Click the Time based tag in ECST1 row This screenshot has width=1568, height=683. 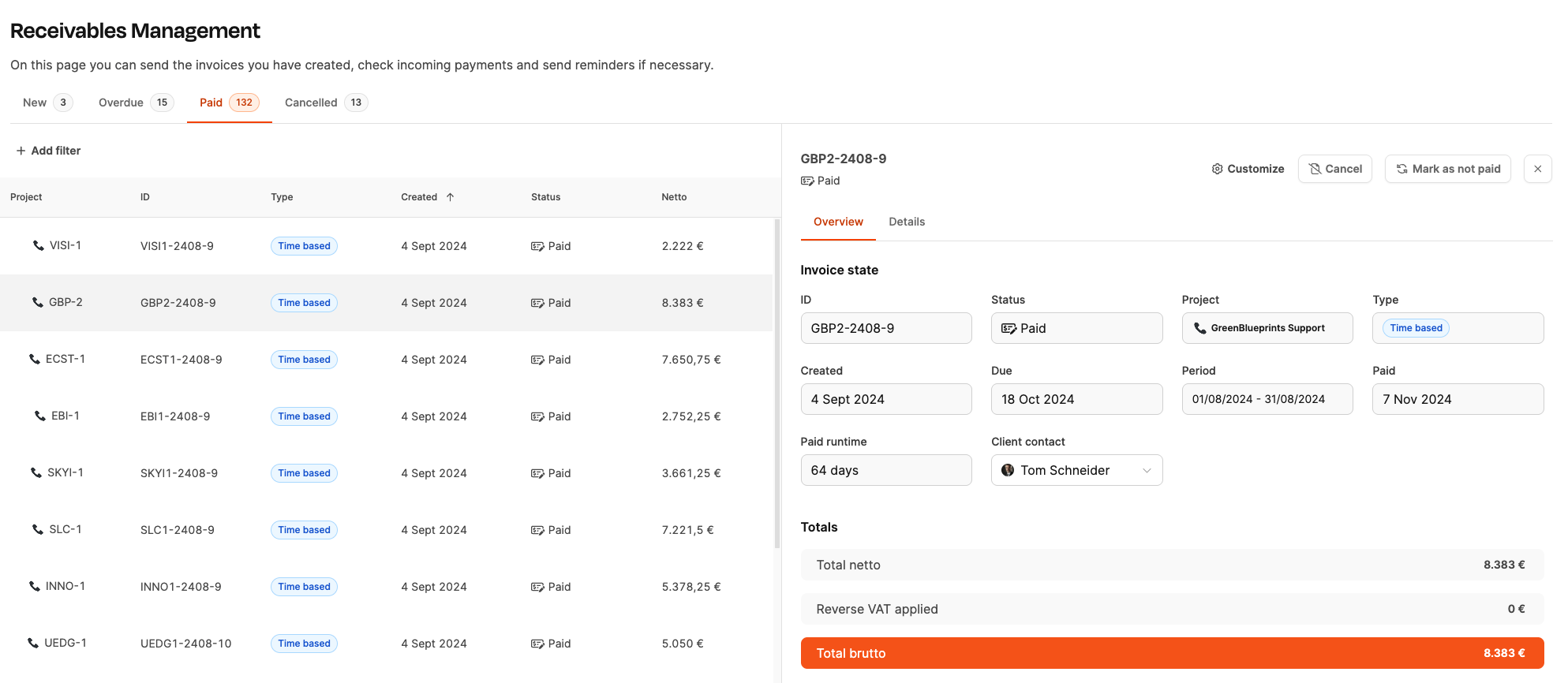[304, 360]
